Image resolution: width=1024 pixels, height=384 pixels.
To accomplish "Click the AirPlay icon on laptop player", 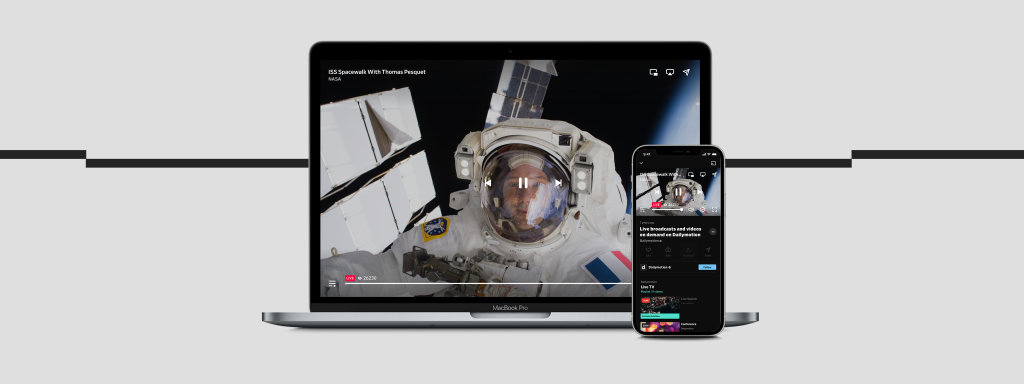I will [669, 72].
